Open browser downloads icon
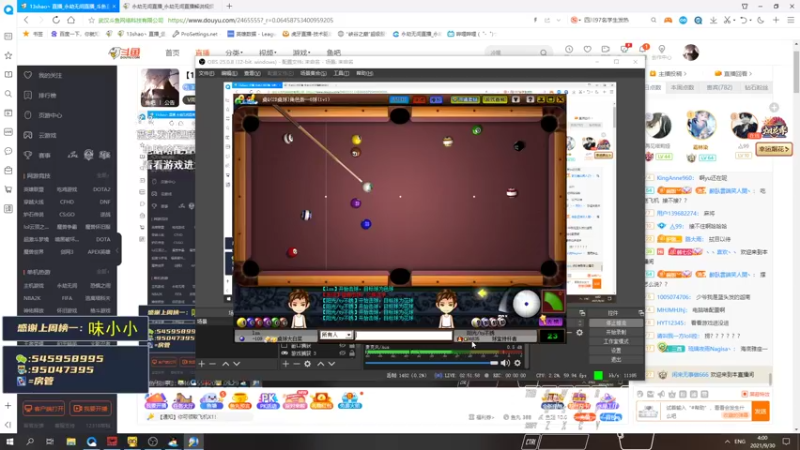Screen dimensions: 800x450 pyautogui.click(x=713, y=20)
